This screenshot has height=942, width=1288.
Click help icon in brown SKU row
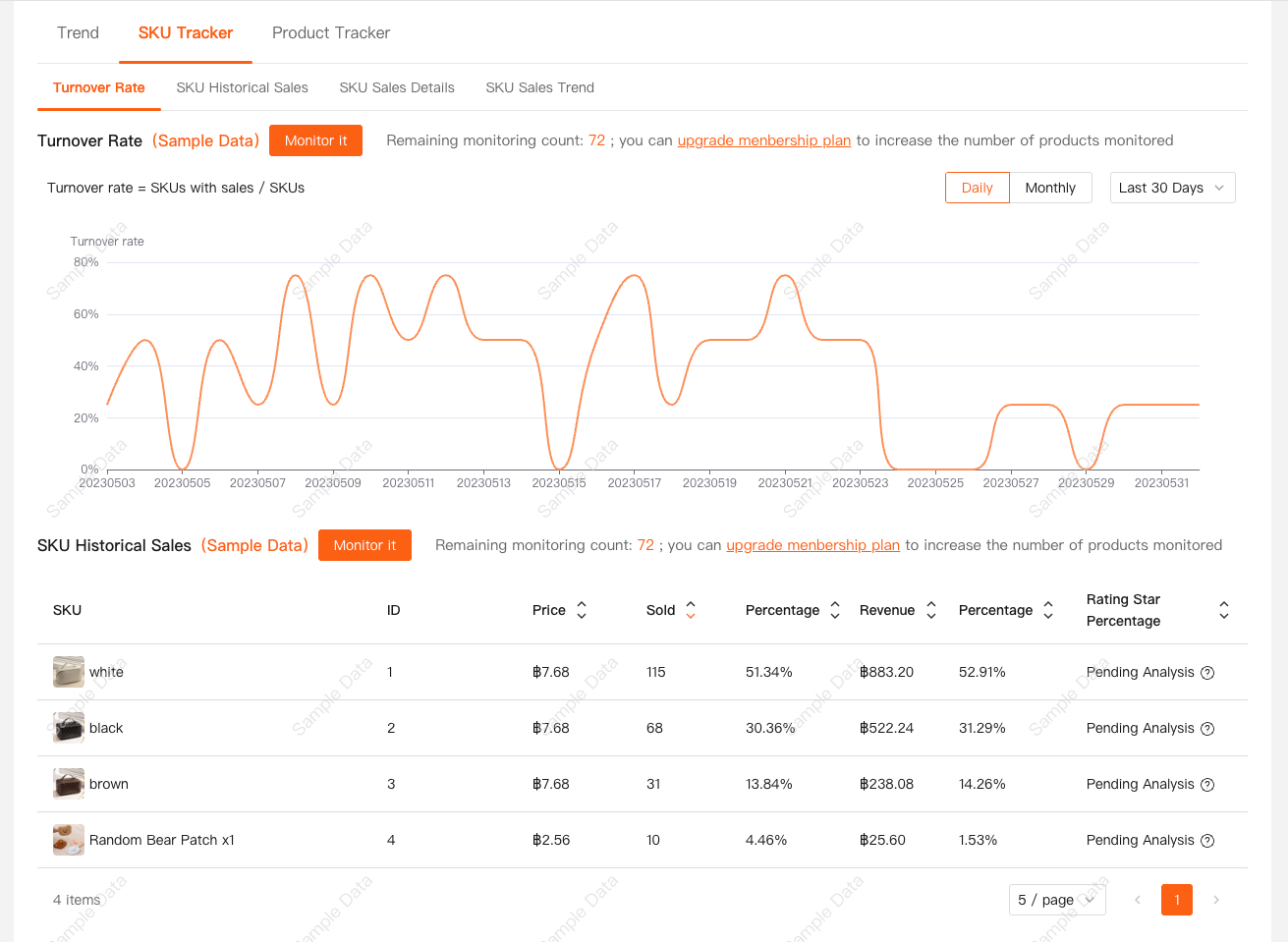click(1207, 785)
